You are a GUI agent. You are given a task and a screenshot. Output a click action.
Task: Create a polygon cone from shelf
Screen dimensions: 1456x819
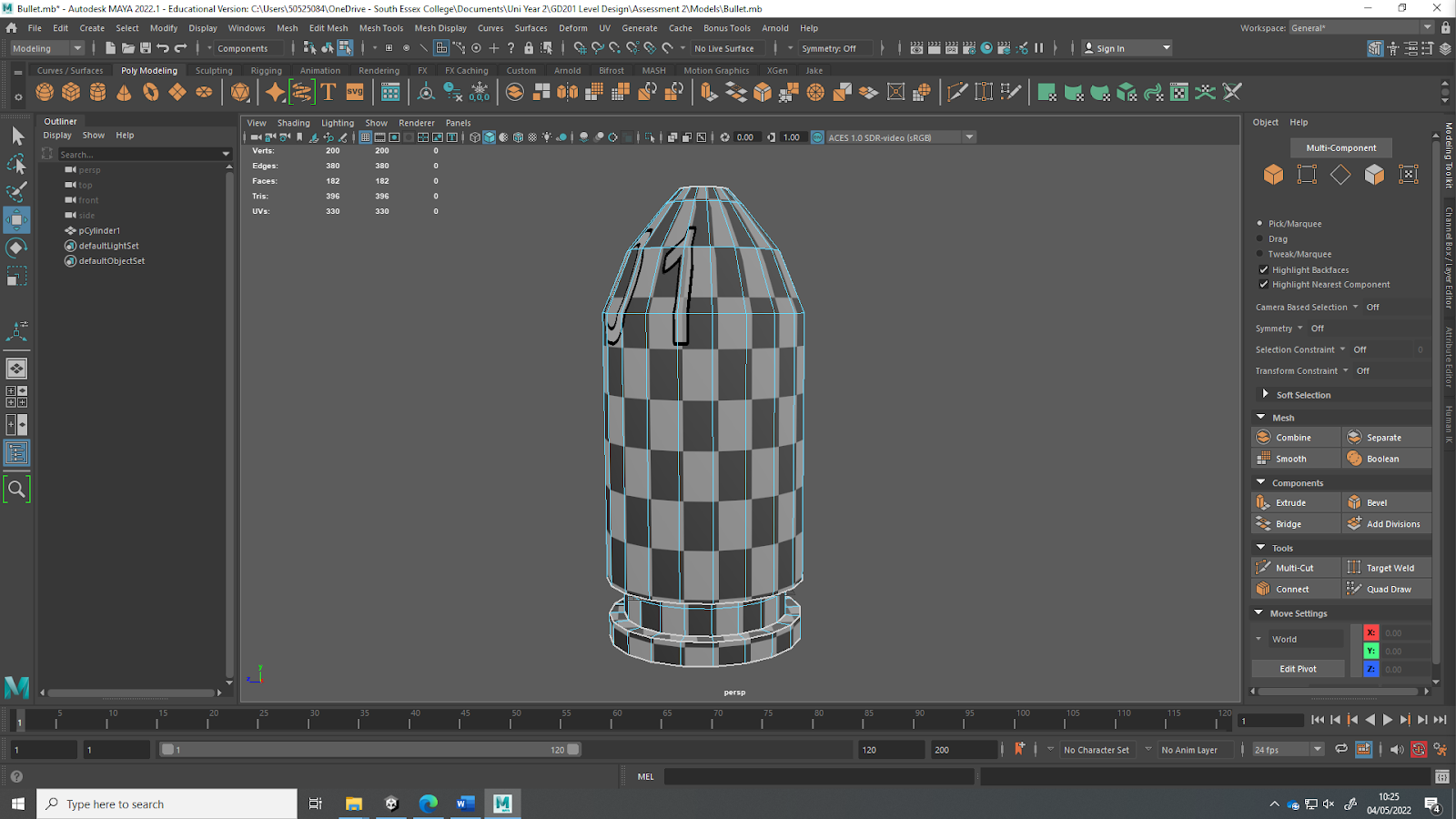click(124, 92)
